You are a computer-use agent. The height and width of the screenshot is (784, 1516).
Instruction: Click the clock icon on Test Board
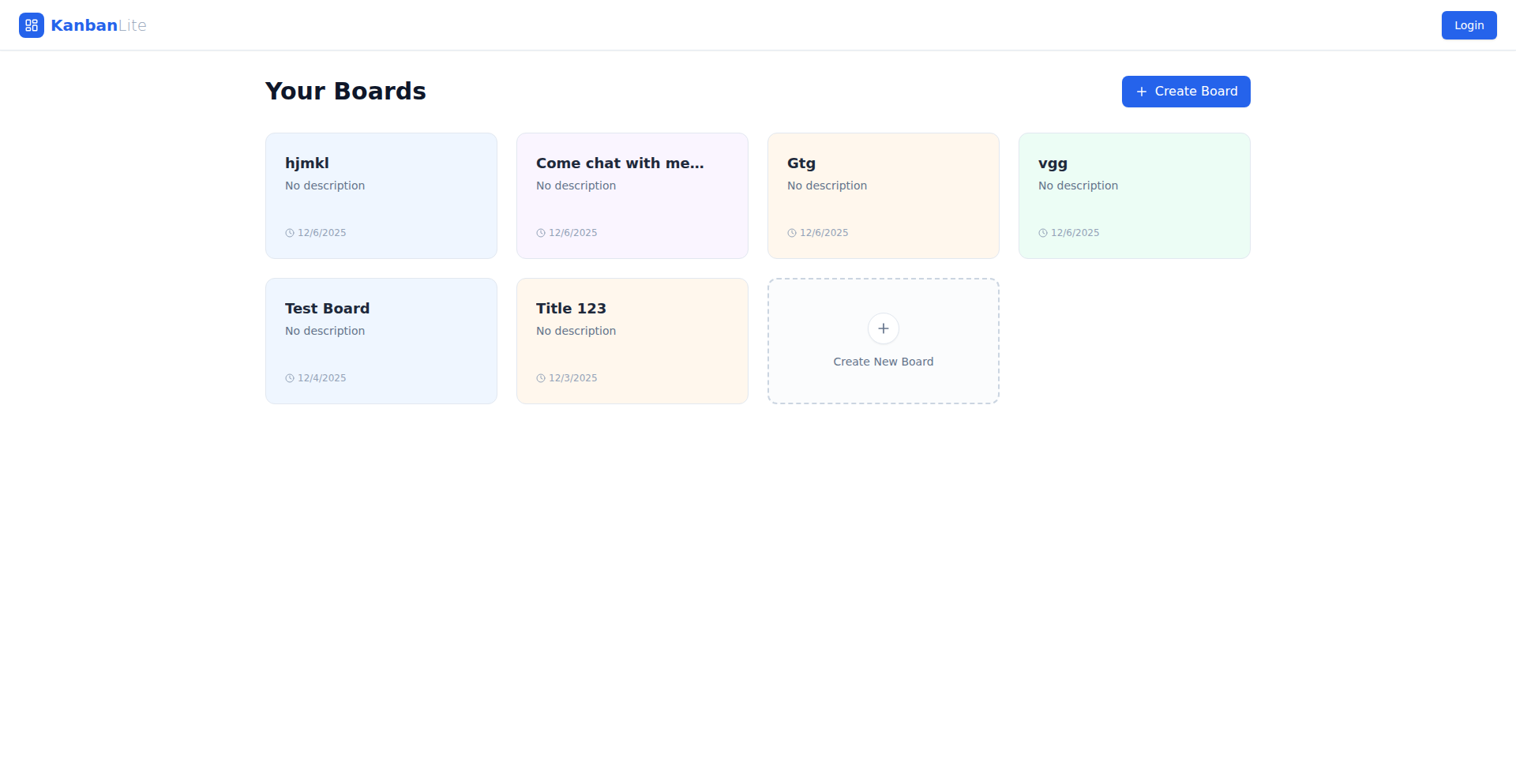(x=288, y=377)
